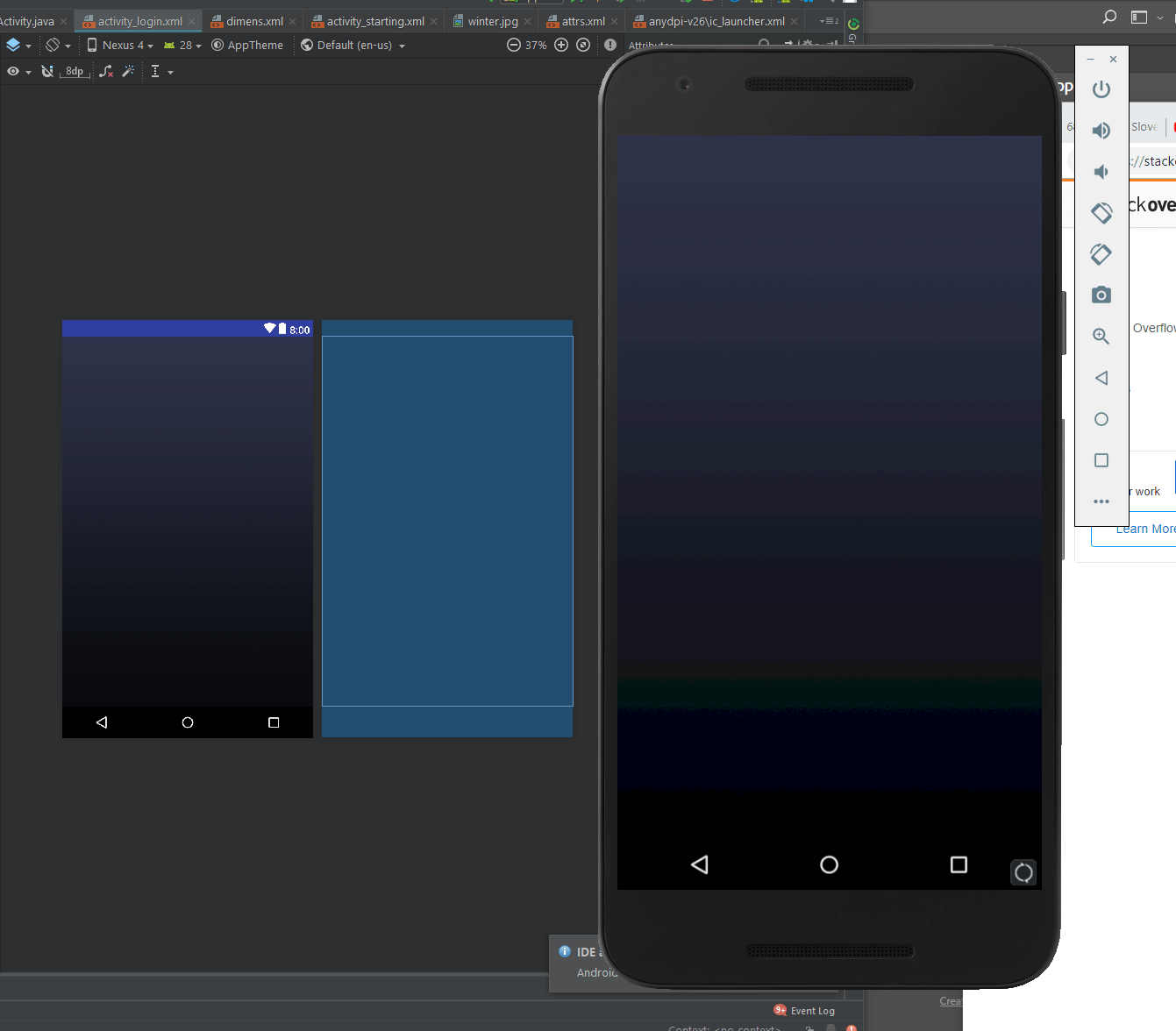
Task: Raise volume in the emulator side panel
Action: pyautogui.click(x=1101, y=131)
